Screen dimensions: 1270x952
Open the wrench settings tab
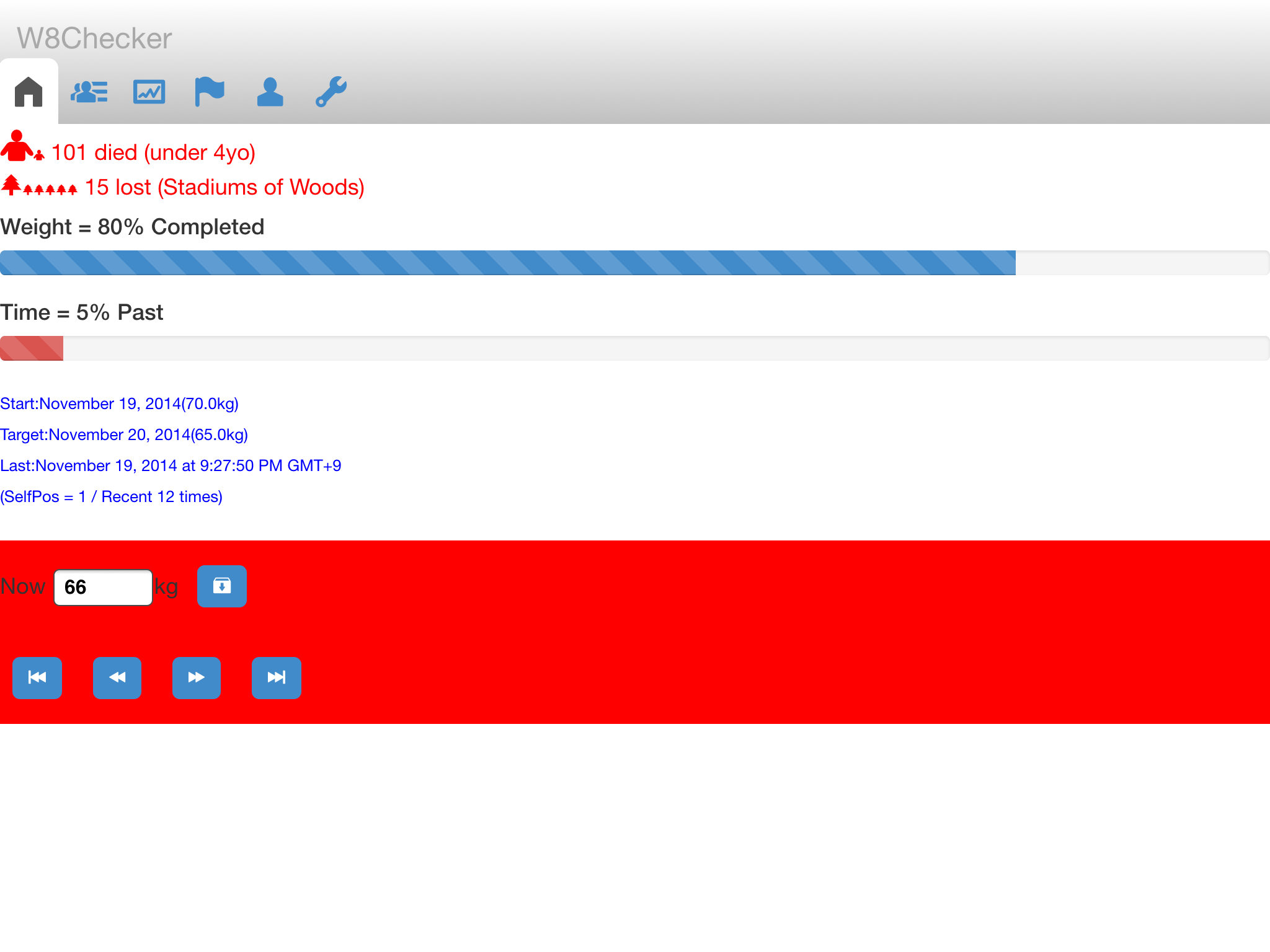pos(331,92)
